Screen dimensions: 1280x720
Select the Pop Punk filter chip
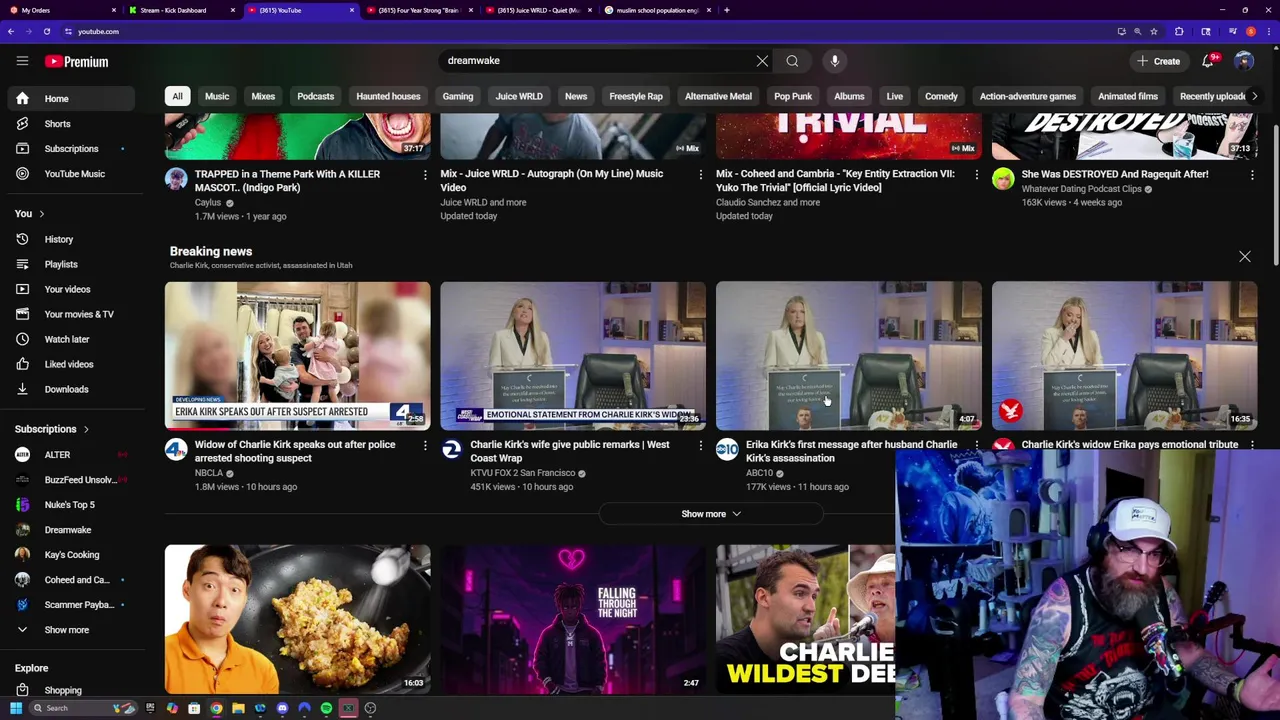tap(793, 96)
